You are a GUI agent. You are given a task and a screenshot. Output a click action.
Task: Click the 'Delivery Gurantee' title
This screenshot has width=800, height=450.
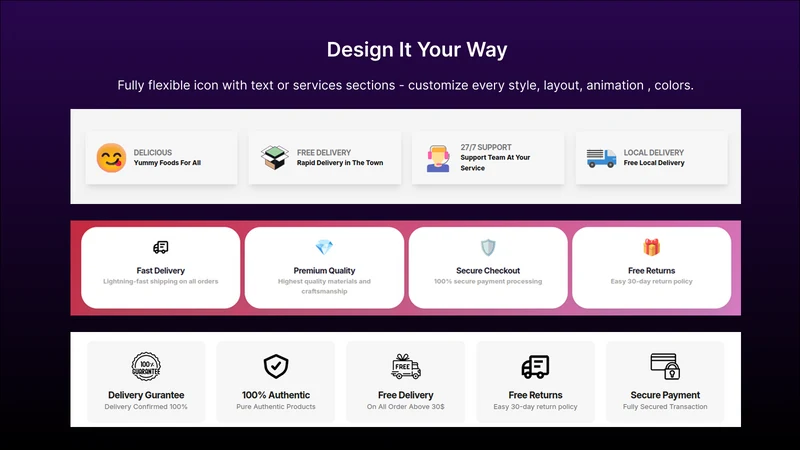[146, 395]
